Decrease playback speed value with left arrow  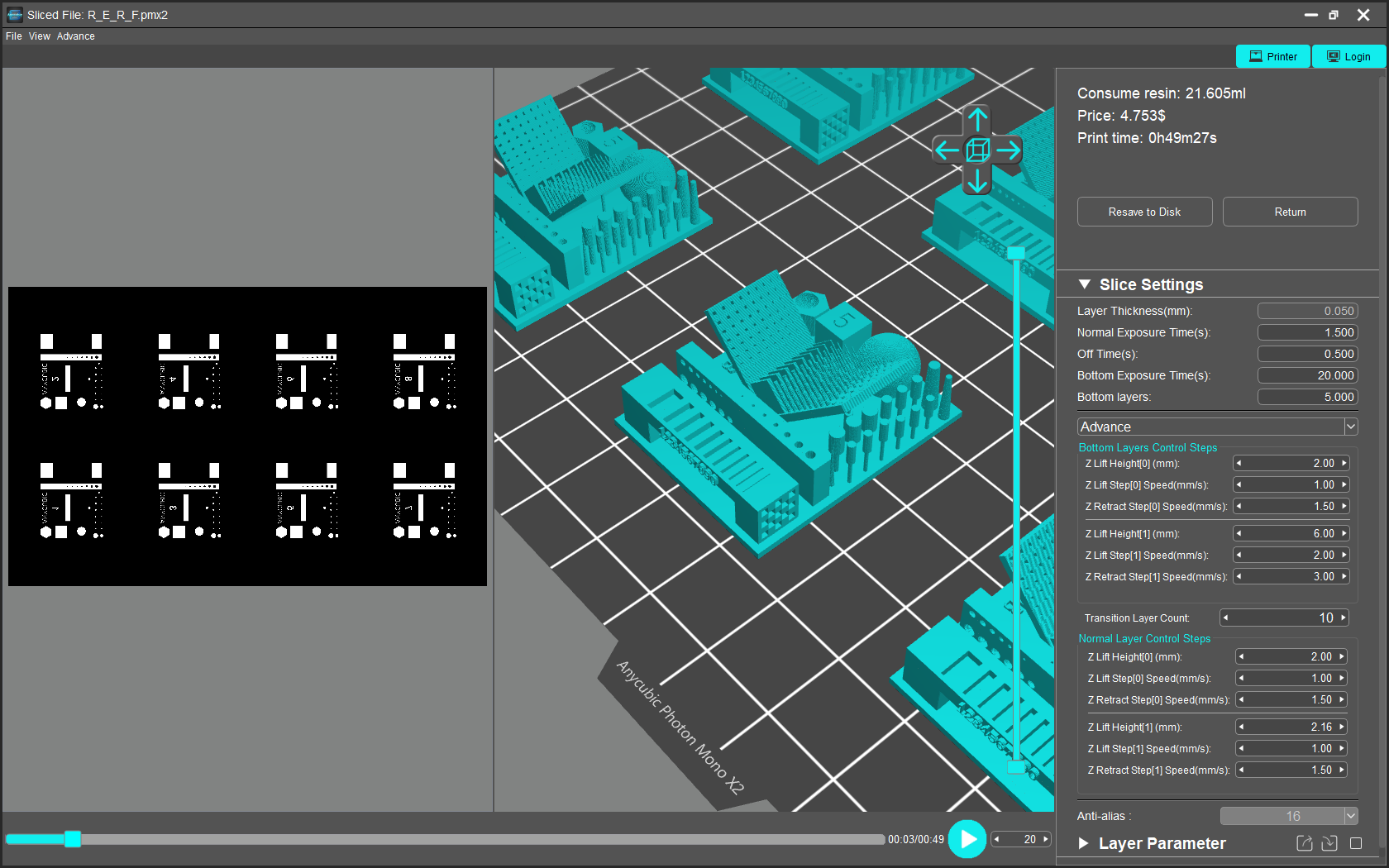pyautogui.click(x=997, y=839)
